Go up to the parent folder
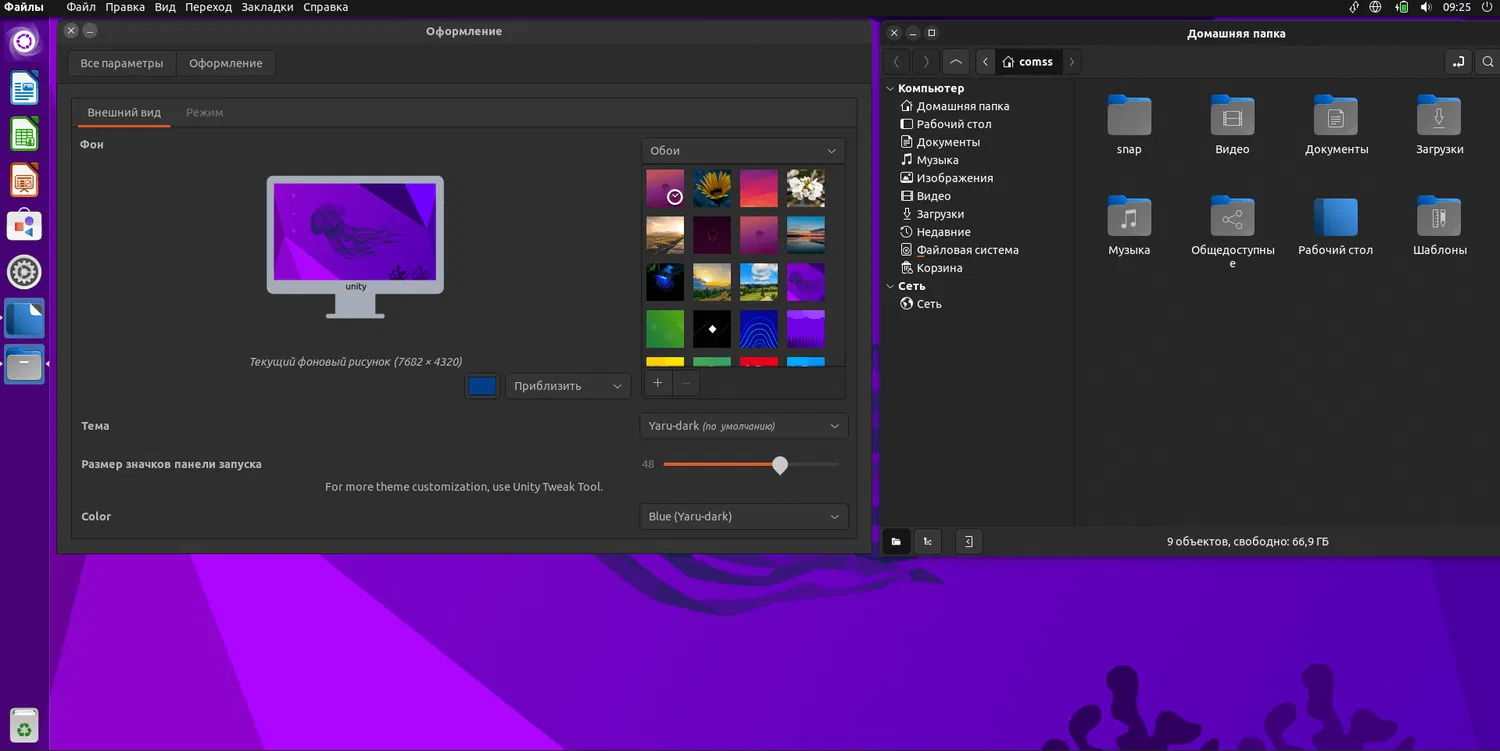1500x751 pixels. coord(956,62)
